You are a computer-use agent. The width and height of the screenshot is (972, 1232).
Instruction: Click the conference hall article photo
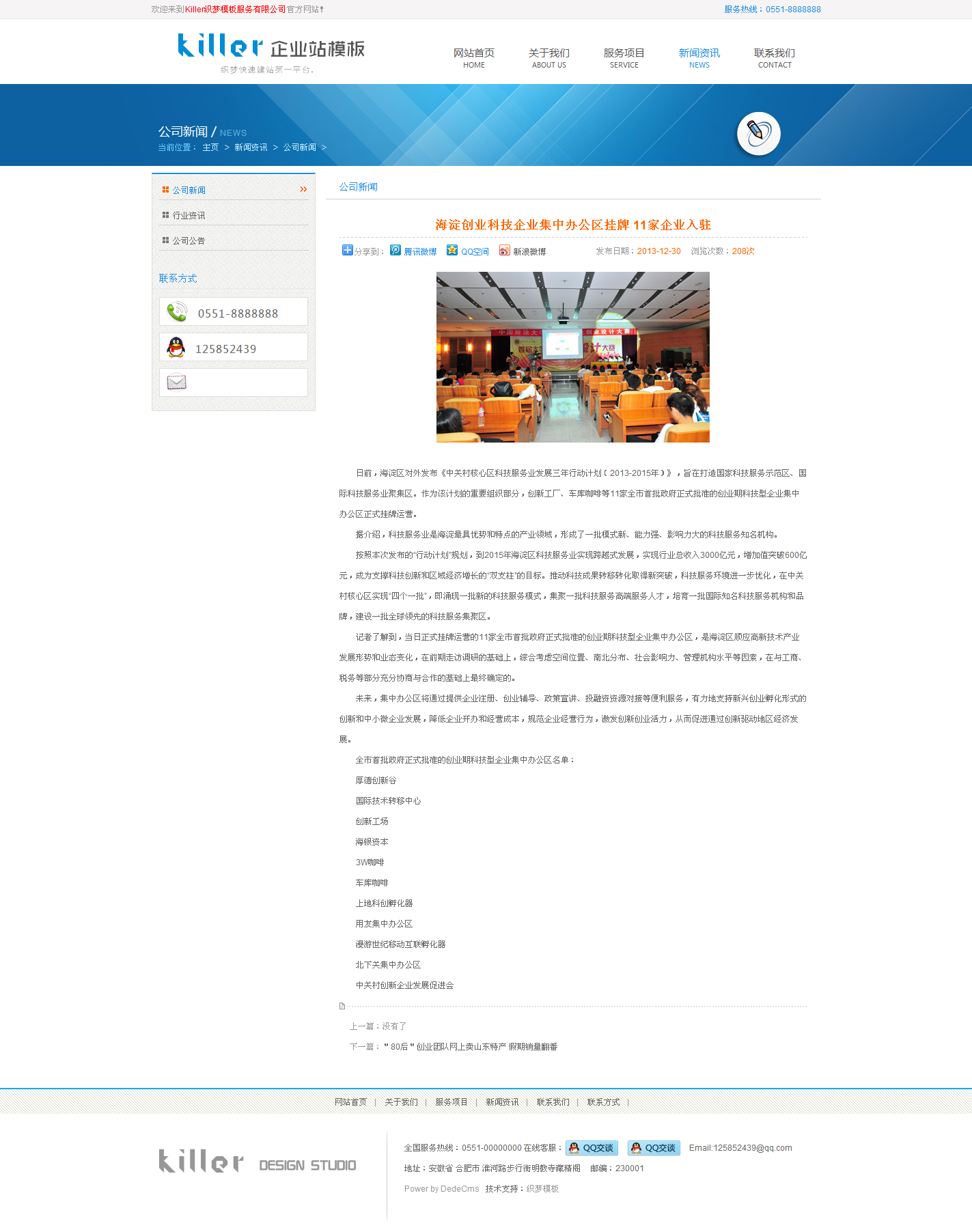click(x=572, y=356)
